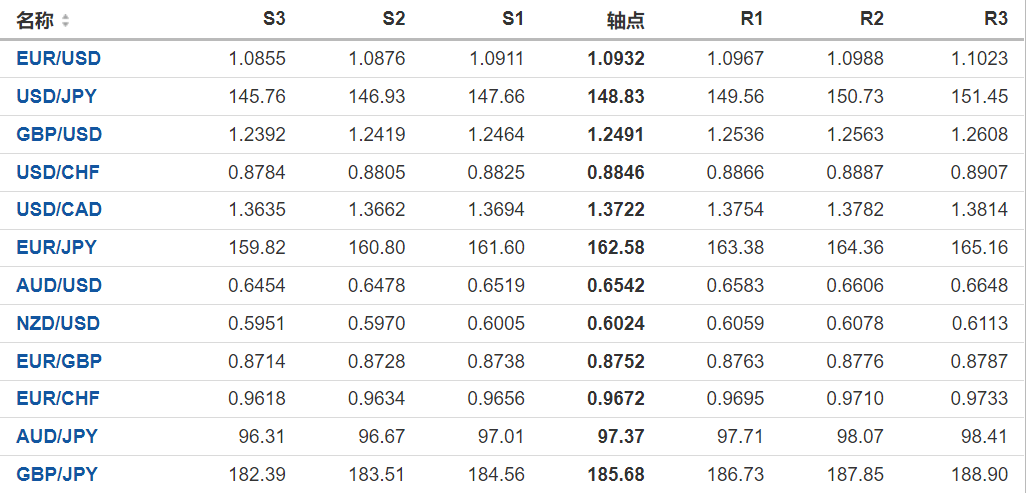Viewport: 1028px width, 493px height.
Task: Open the AUD/JPY pair link
Action: coord(57,436)
